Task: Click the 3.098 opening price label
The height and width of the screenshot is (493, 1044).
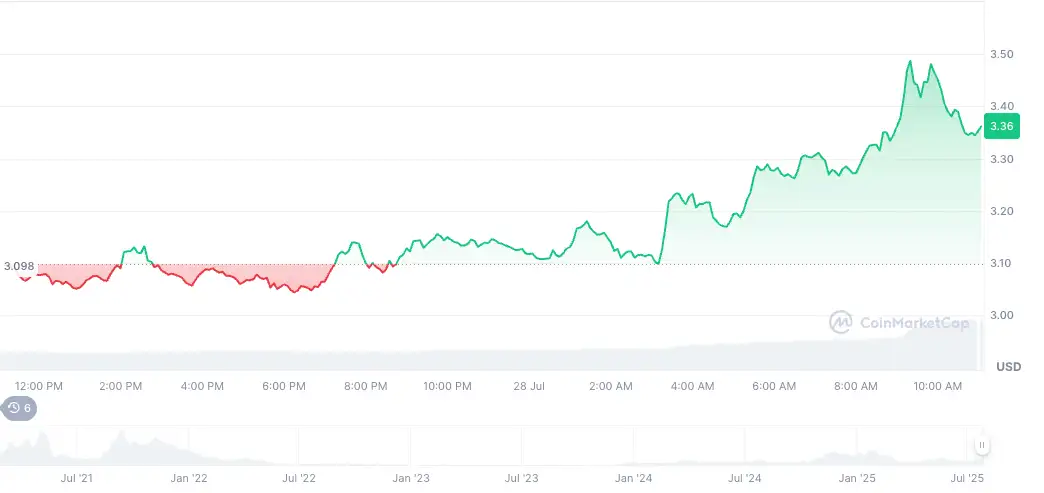Action: [x=19, y=266]
